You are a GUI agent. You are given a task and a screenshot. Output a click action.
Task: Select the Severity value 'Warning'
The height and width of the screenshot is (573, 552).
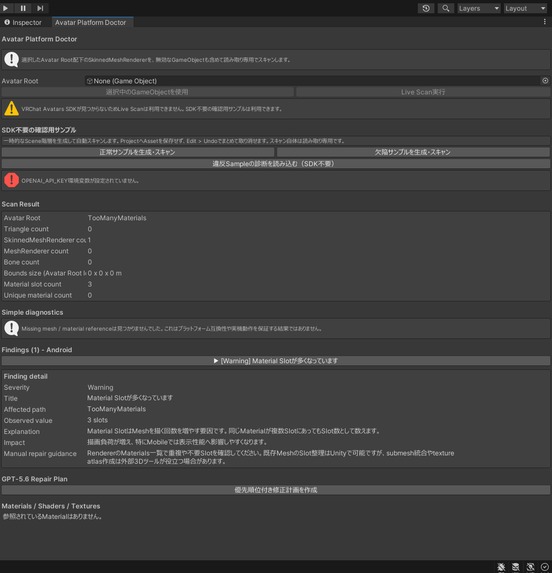pyautogui.click(x=100, y=387)
